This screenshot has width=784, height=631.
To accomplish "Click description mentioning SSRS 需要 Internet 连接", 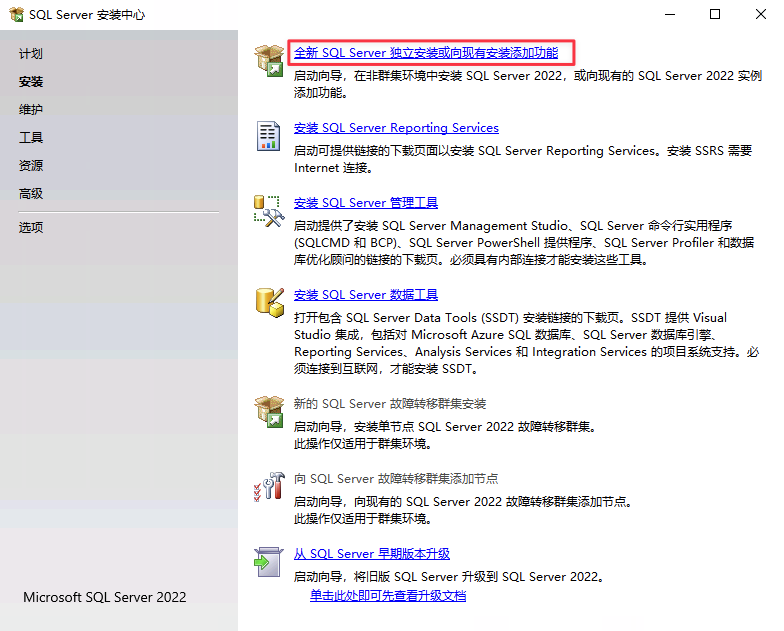I will click(523, 159).
